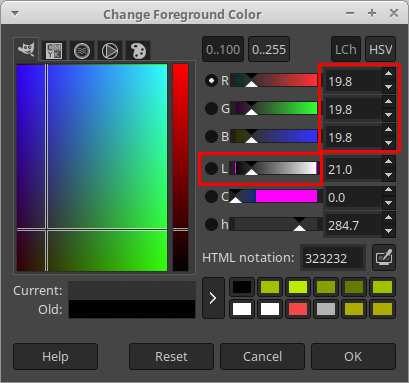Pick the dark olive top-row swatch
Screen dimensions: 409x383
[354, 287]
